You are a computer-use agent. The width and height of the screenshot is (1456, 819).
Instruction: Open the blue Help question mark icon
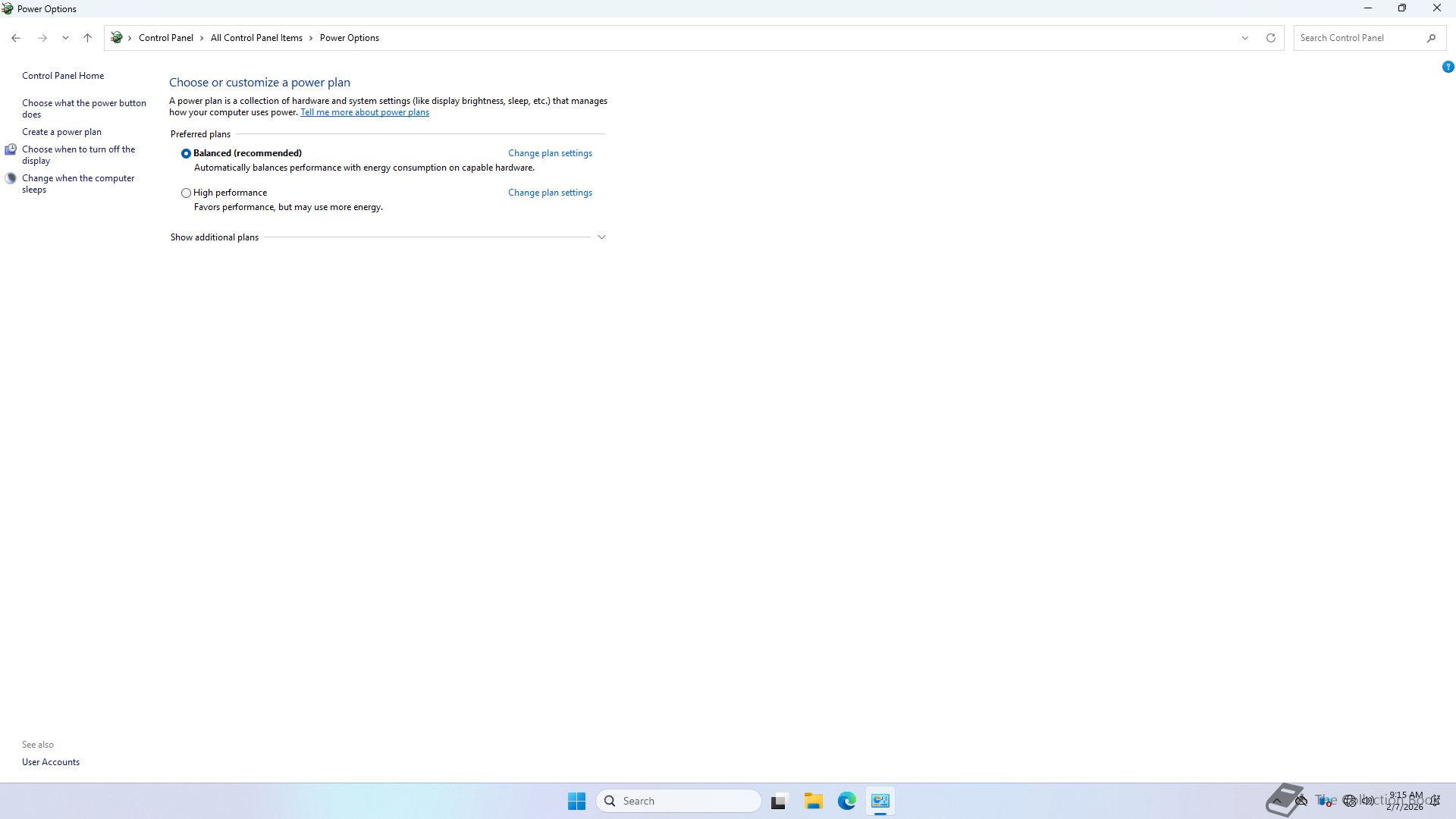[x=1448, y=67]
